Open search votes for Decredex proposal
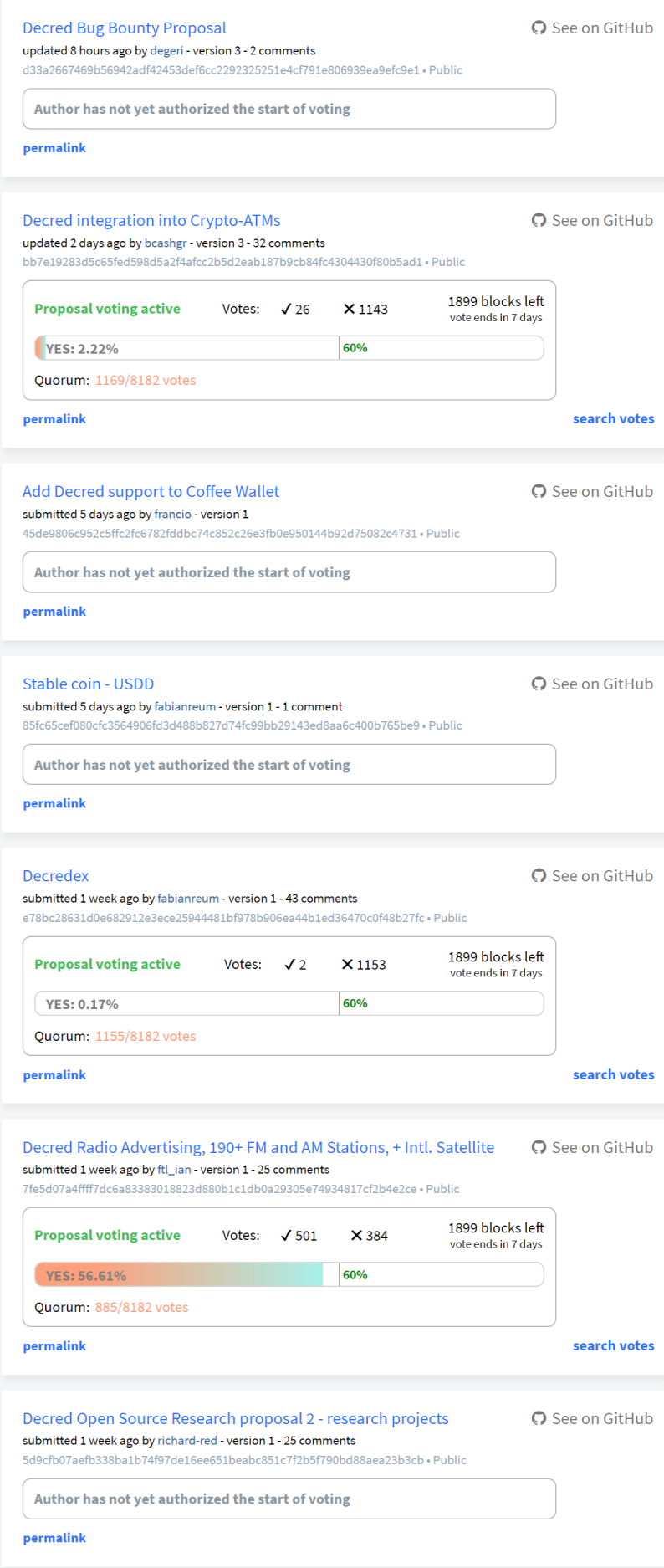The height and width of the screenshot is (1568, 664). click(x=614, y=1074)
